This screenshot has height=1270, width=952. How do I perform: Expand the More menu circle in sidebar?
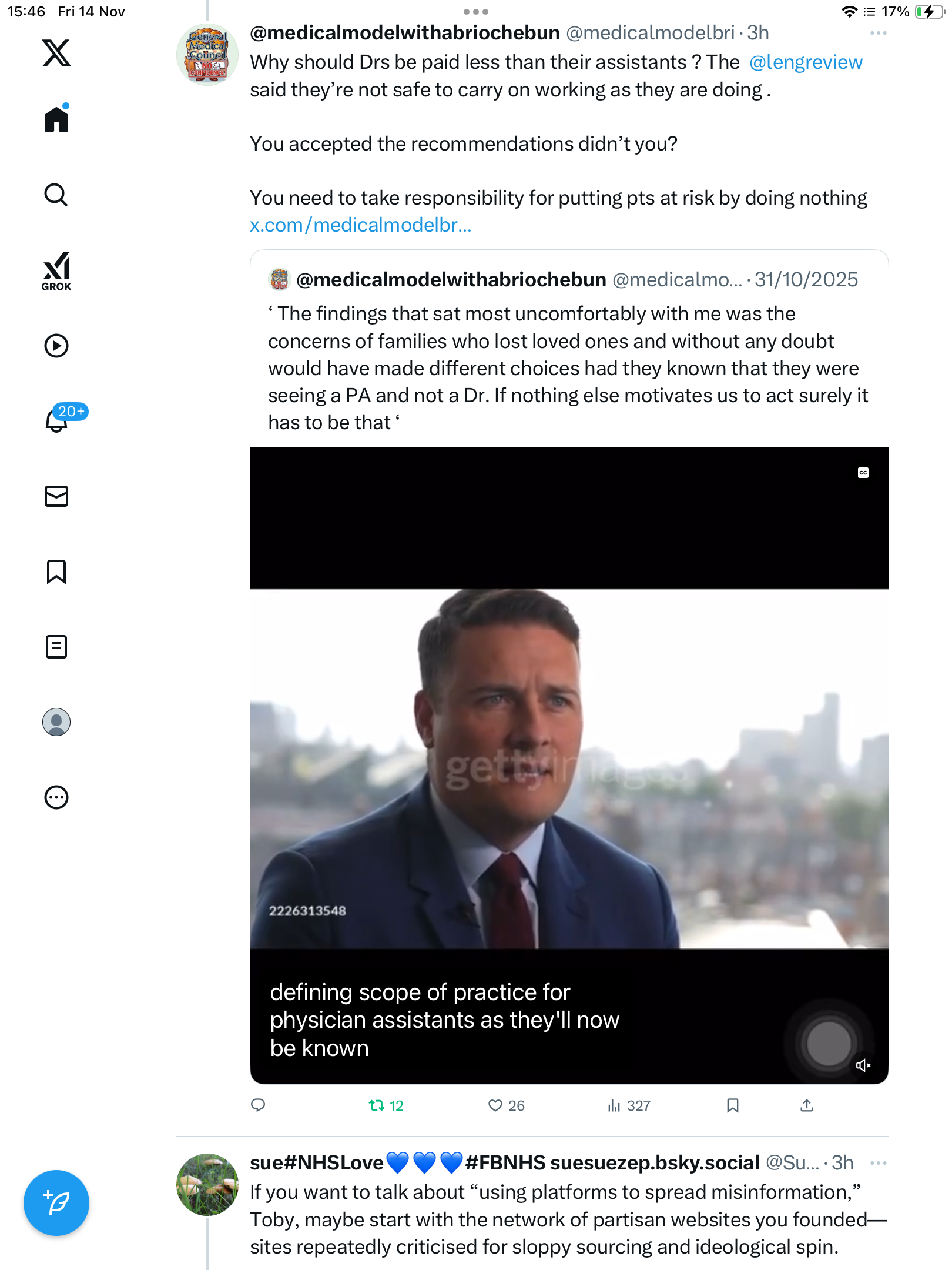click(x=56, y=797)
